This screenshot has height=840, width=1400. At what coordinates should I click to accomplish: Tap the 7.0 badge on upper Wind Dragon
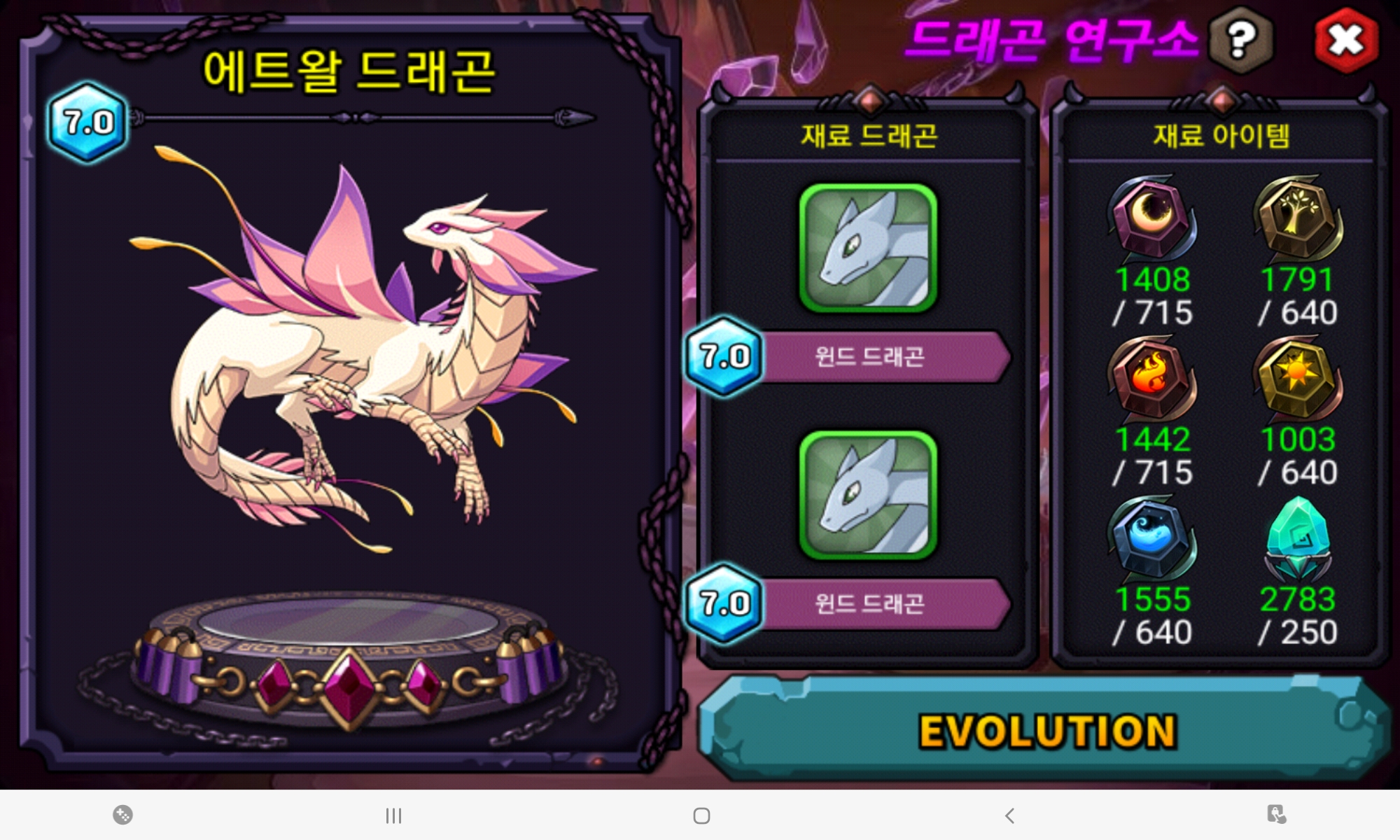point(724,356)
